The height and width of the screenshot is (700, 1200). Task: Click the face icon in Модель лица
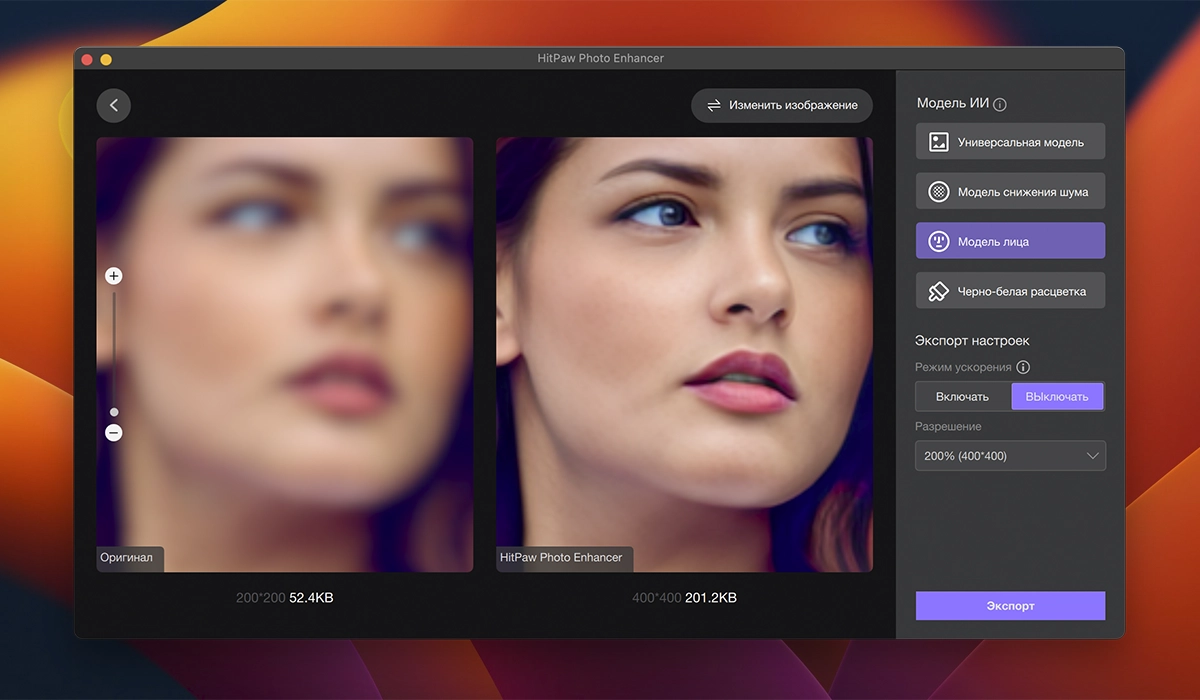tap(938, 241)
